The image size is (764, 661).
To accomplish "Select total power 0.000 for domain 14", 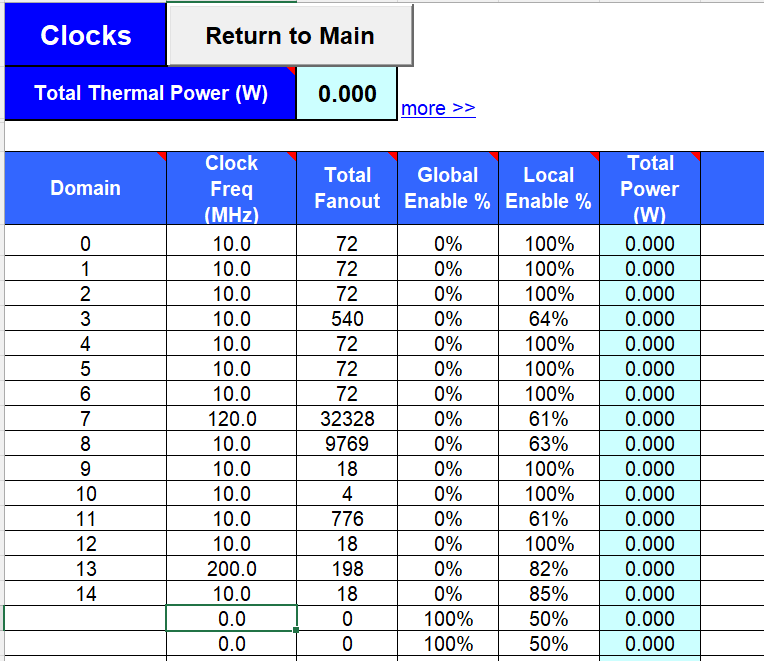I will [x=650, y=593].
